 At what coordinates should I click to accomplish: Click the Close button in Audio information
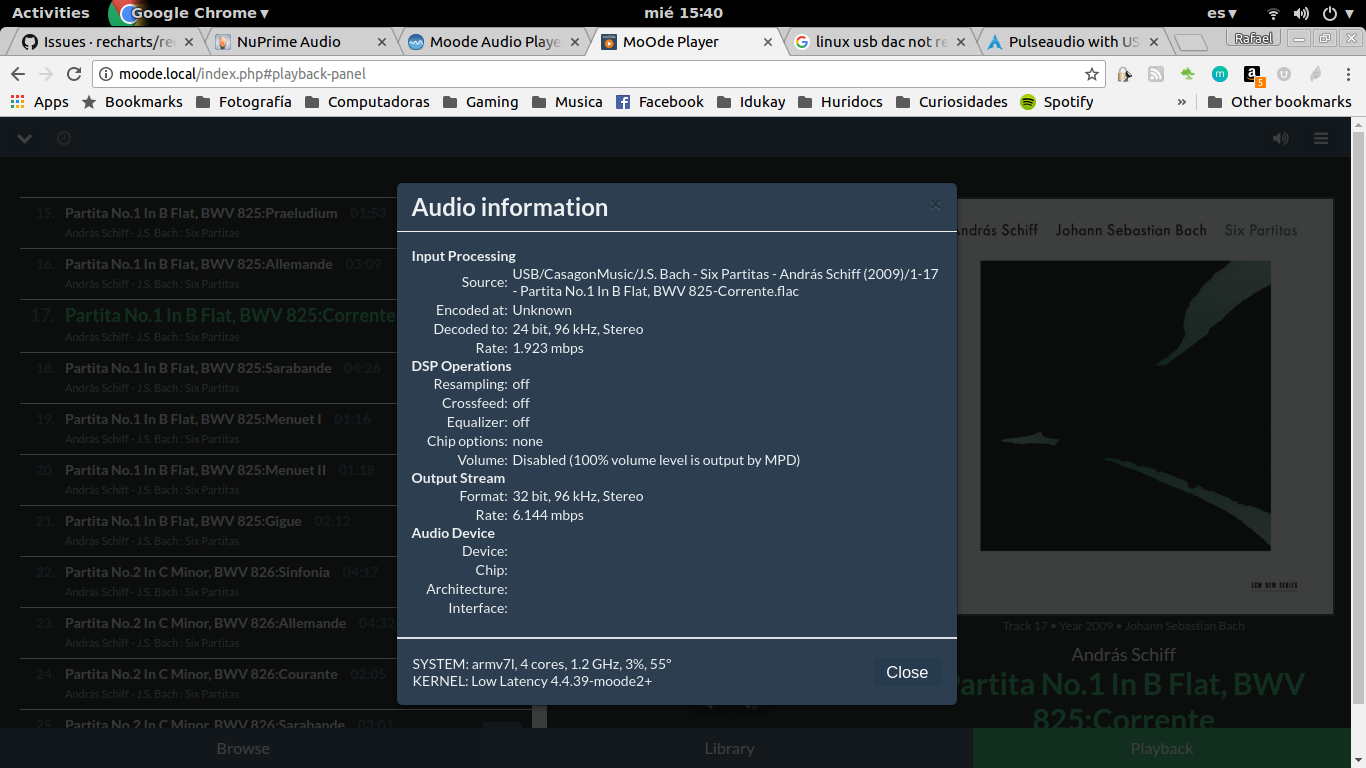(x=907, y=672)
